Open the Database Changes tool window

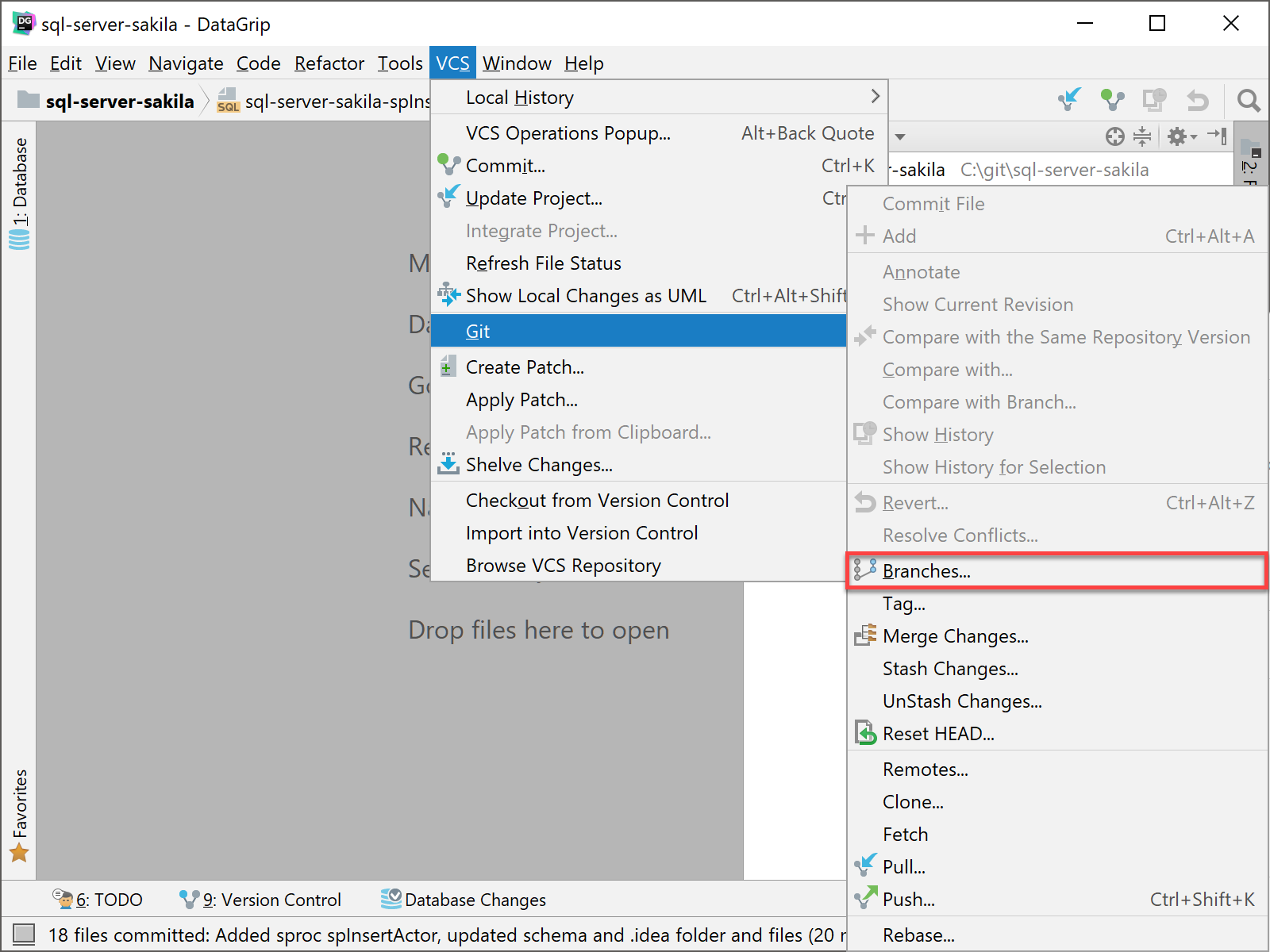coord(464,900)
